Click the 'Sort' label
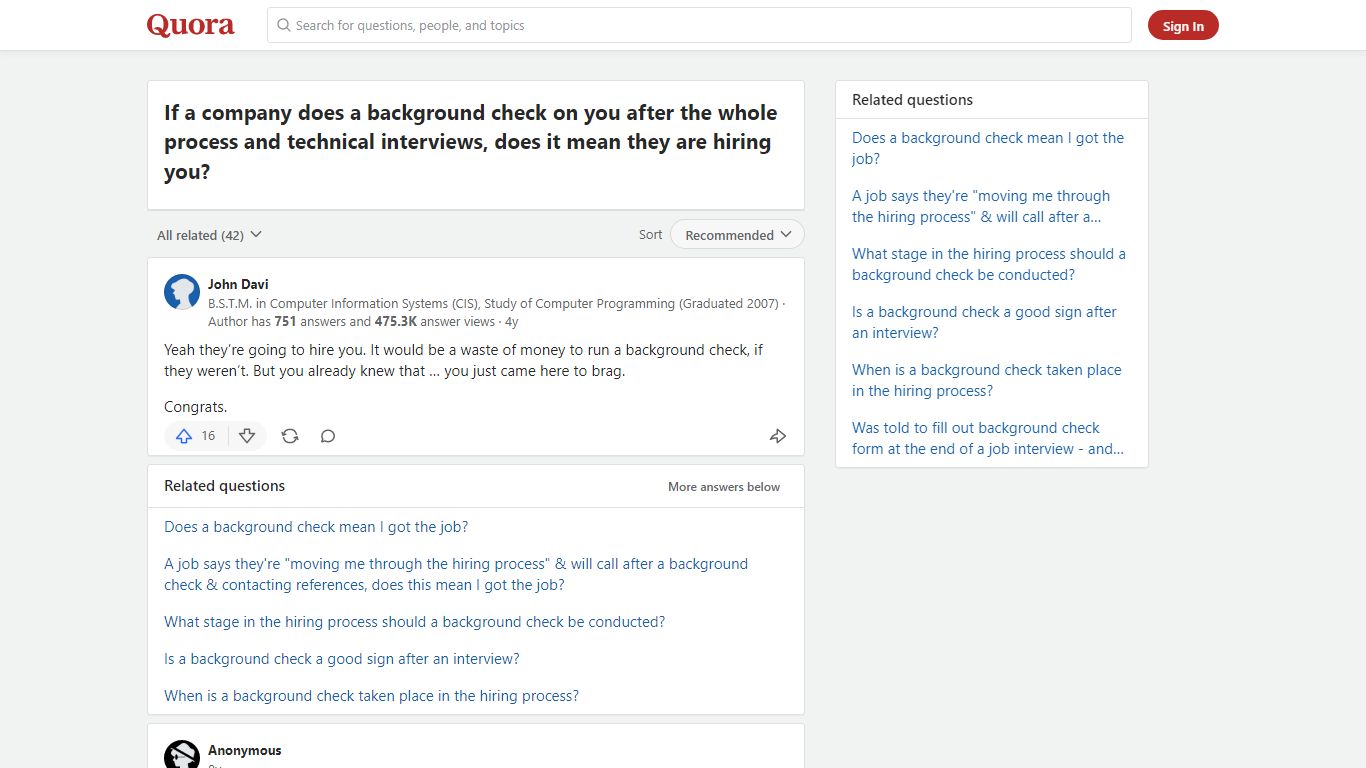This screenshot has height=768, width=1366. point(650,235)
